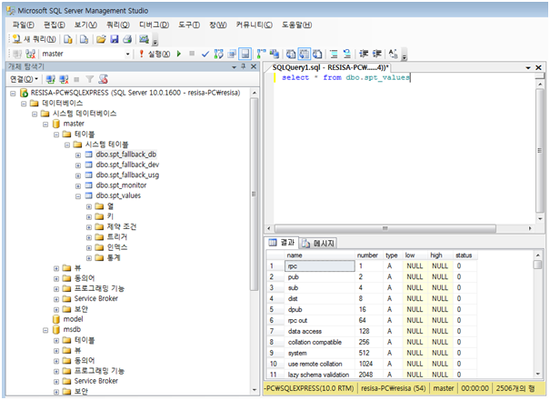
Task: Click the Object Explorer Filter funnel icon
Action: tap(90, 79)
